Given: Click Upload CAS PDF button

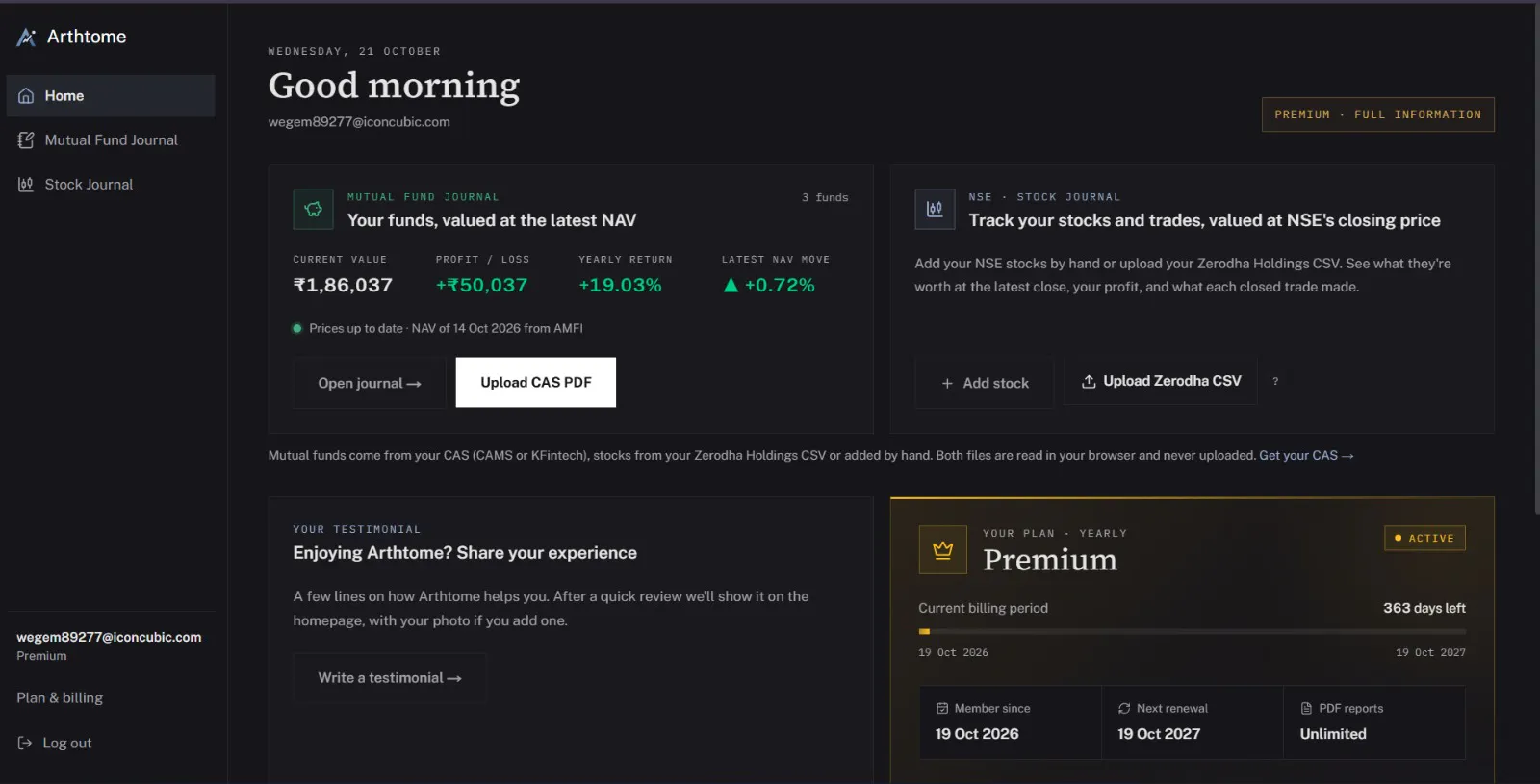Looking at the screenshot, I should 536,383.
